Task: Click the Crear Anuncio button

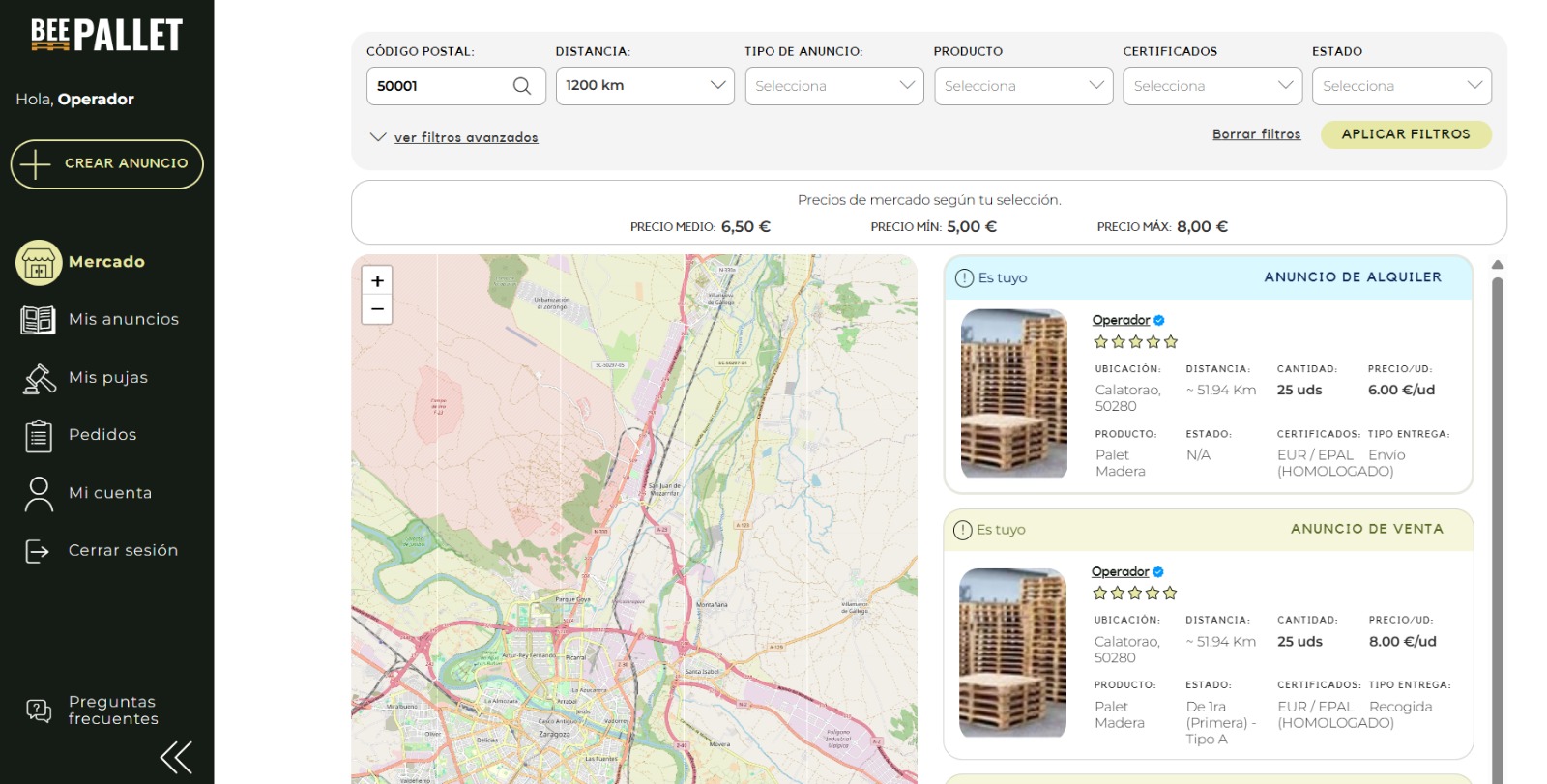Action: pyautogui.click(x=107, y=163)
